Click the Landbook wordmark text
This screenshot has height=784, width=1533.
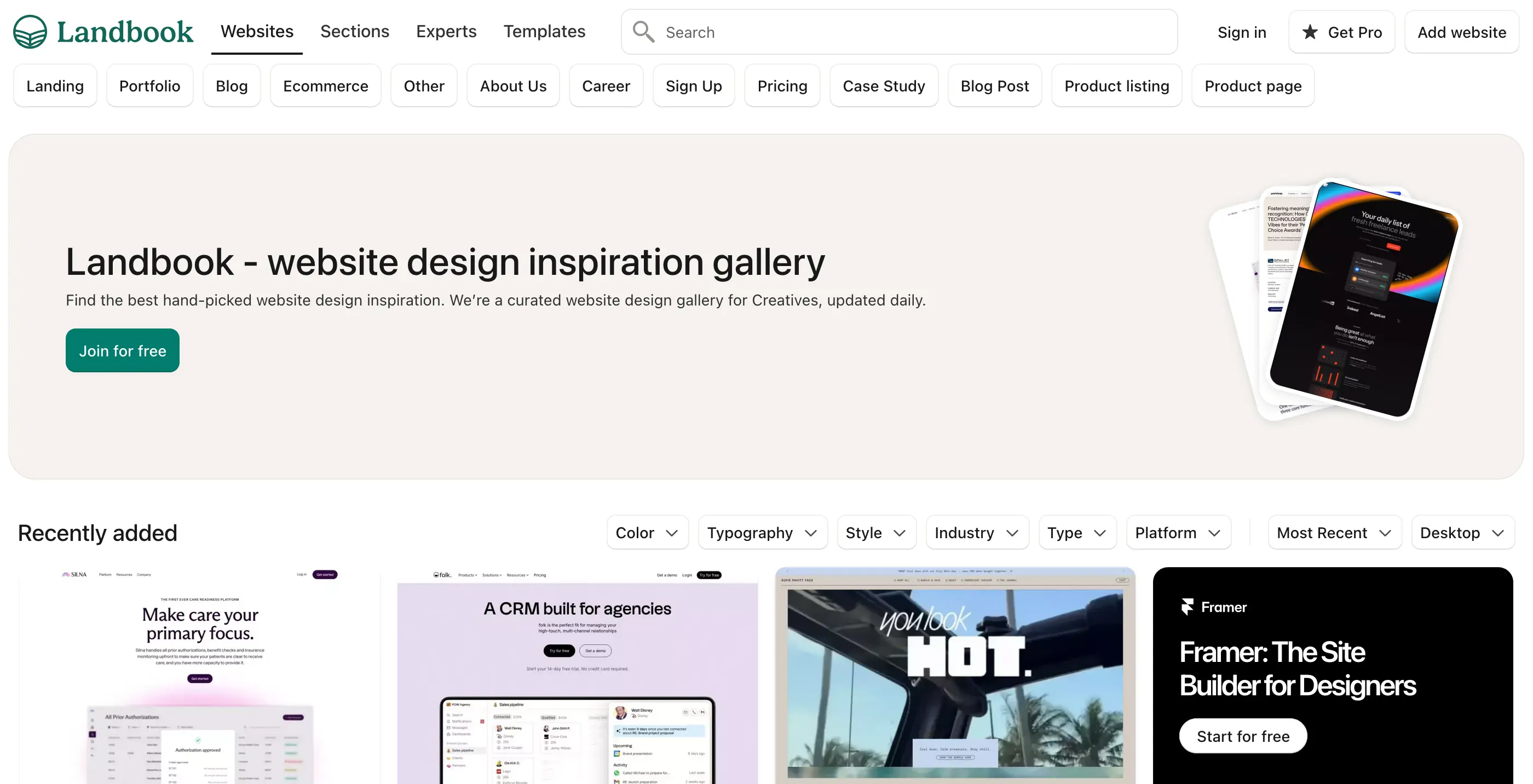click(125, 32)
